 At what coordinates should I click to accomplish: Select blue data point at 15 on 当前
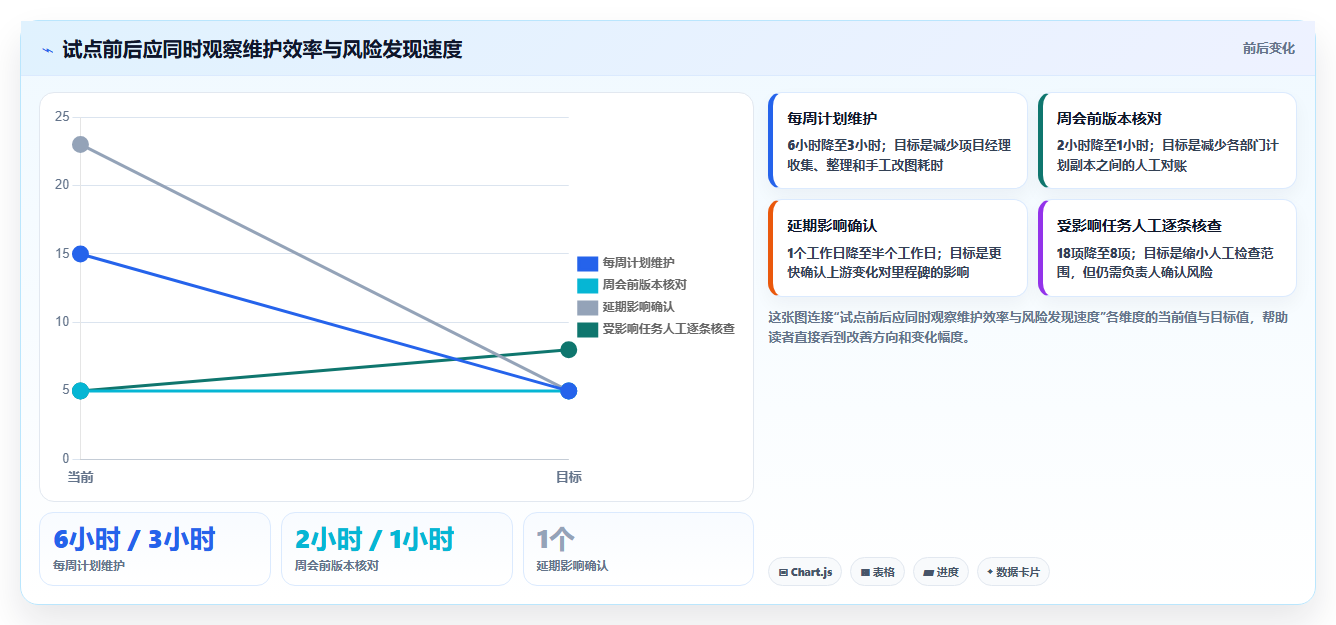click(80, 254)
